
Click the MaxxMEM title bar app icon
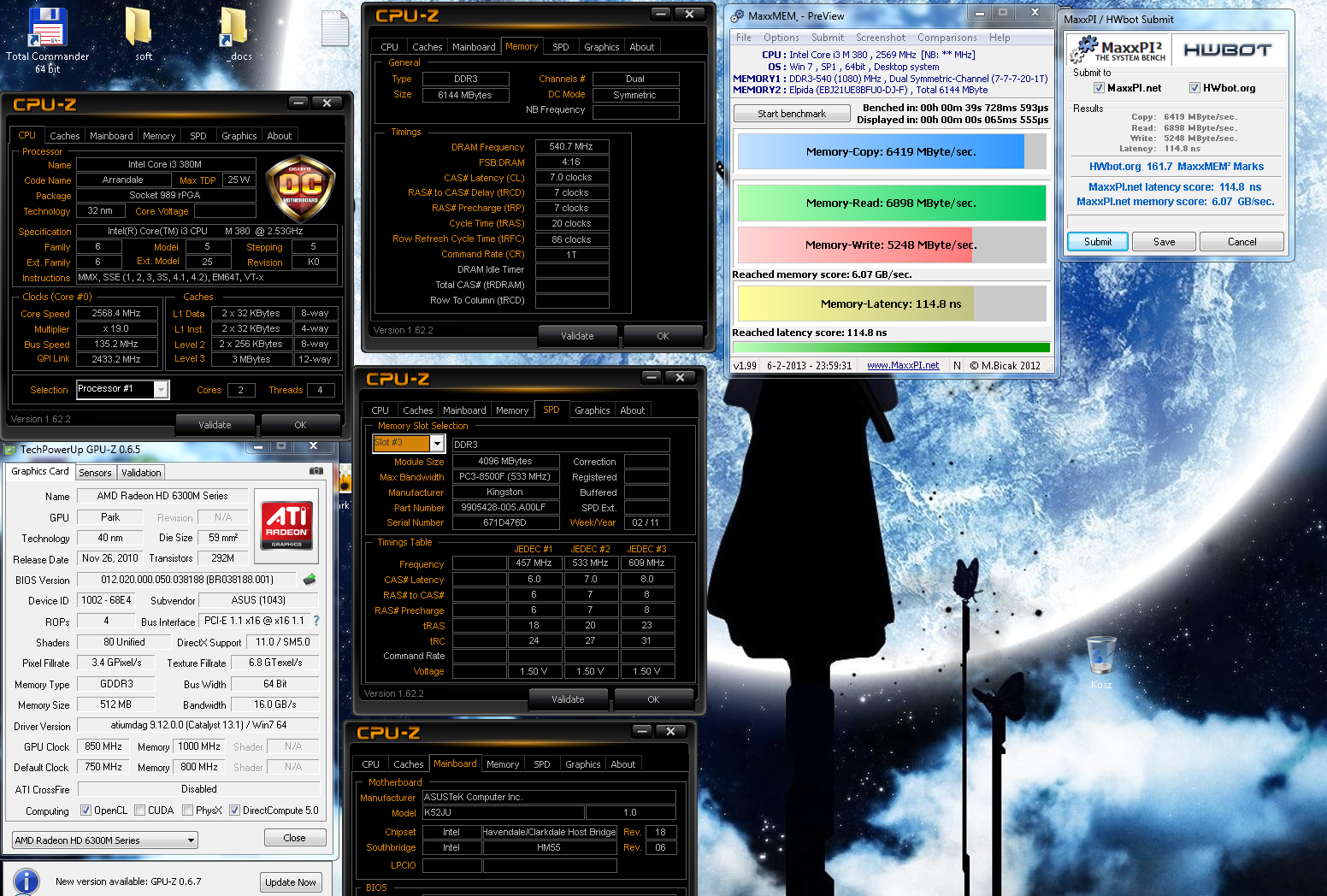tap(738, 16)
